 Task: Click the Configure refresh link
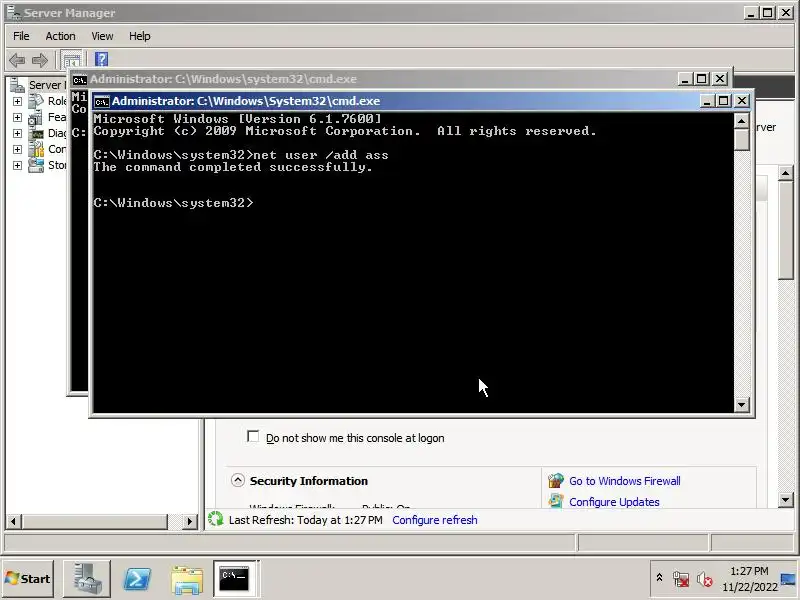(435, 520)
